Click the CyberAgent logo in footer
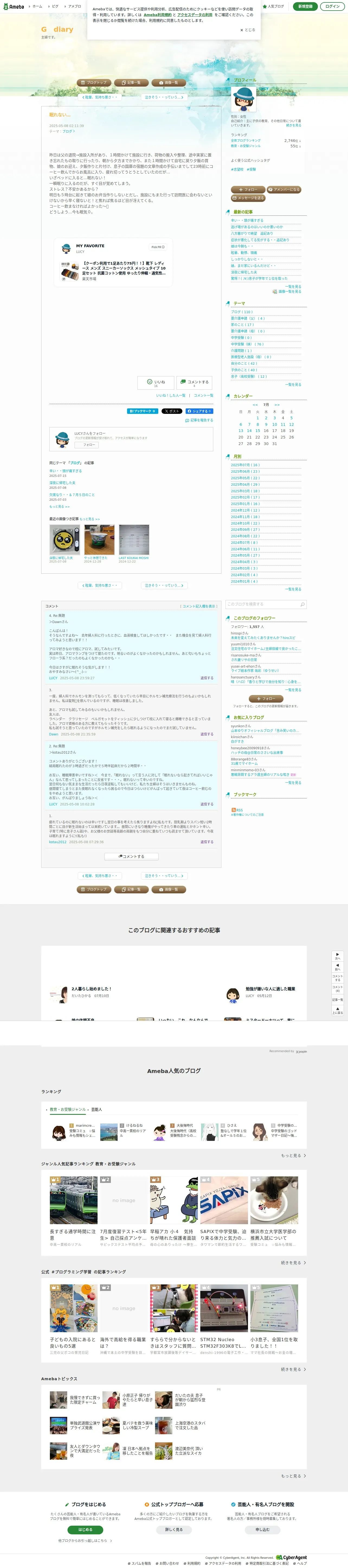Screen dimensions: 348x1568 point(291,1557)
